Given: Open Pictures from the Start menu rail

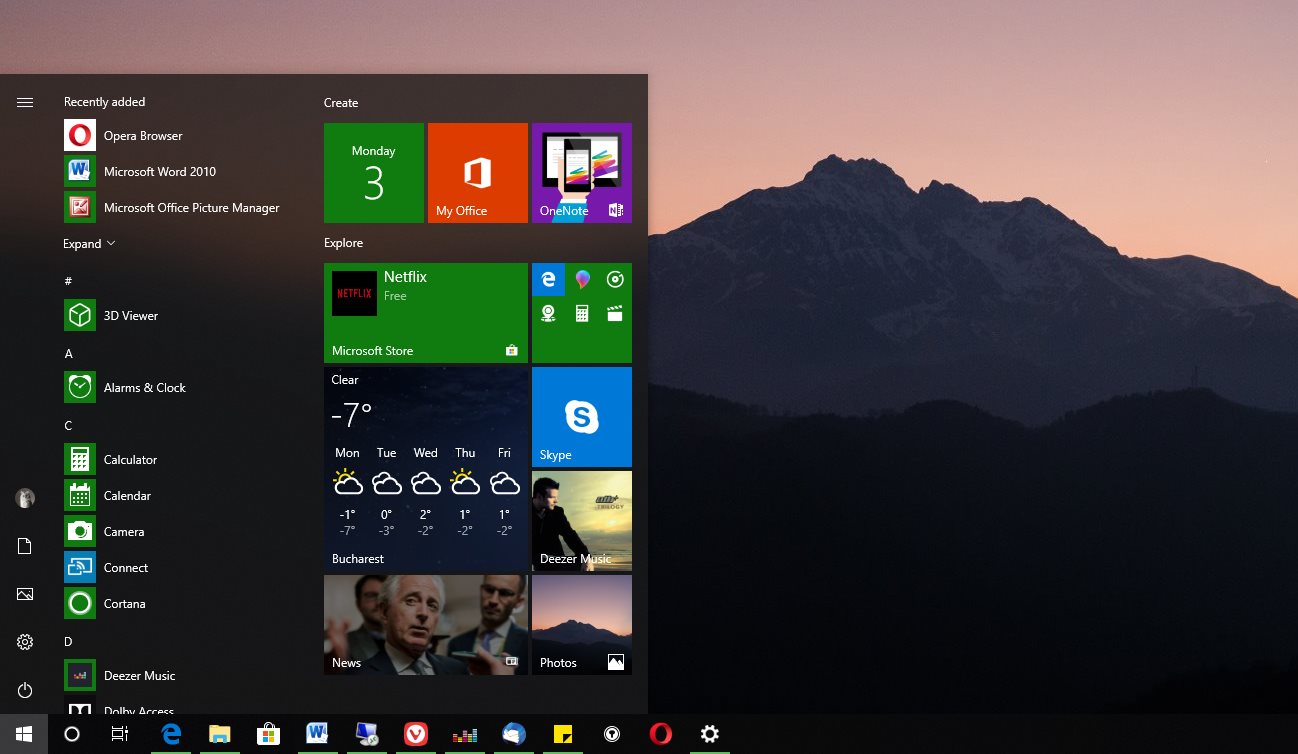Looking at the screenshot, I should pyautogui.click(x=25, y=594).
